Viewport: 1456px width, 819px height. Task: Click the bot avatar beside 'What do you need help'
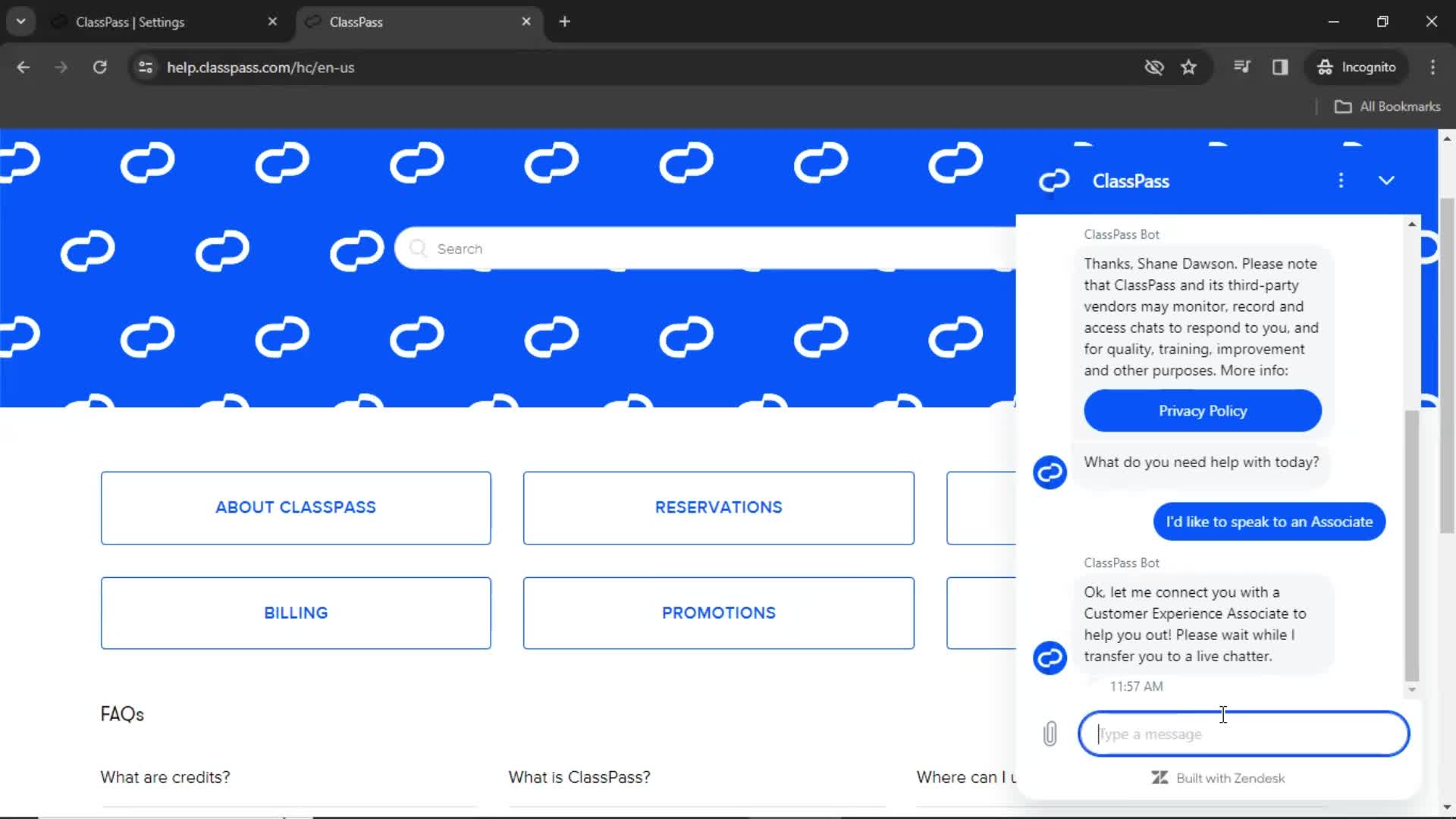1050,472
